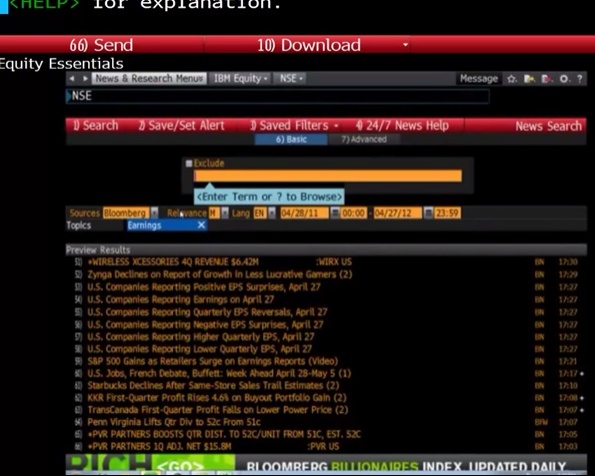Screen dimensions: 595x476
Task: Click the Save/Set Alert button
Action: tap(181, 125)
